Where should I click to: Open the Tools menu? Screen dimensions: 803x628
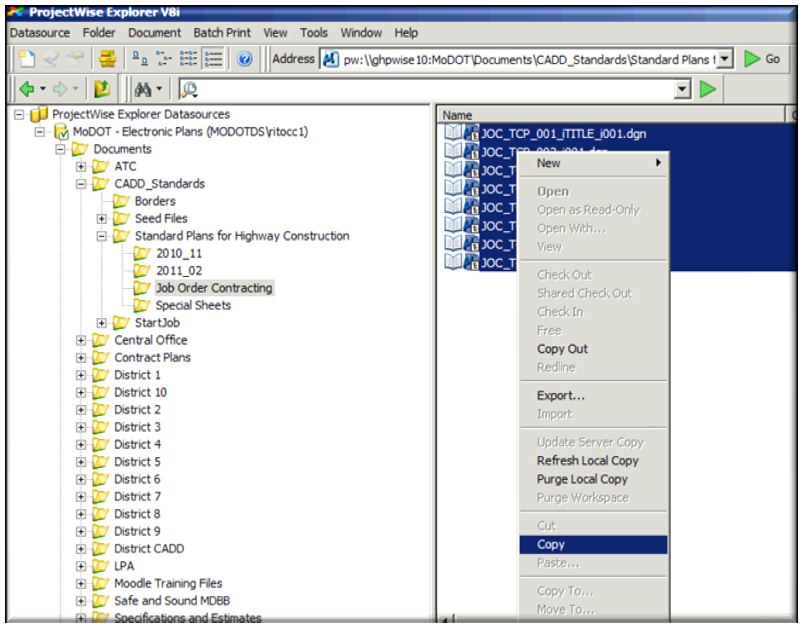(313, 33)
